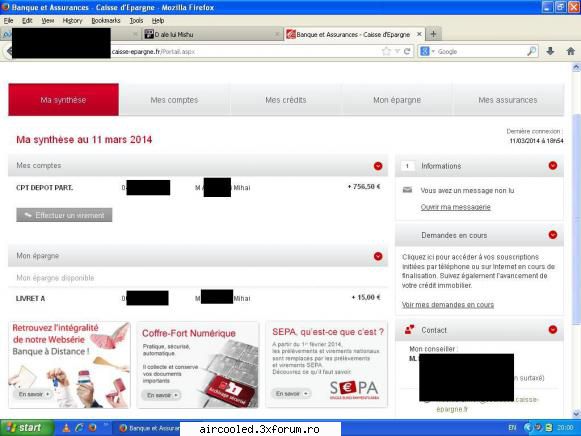Click the page scrollbar down arrow
The height and width of the screenshot is (436, 581).
pyautogui.click(x=576, y=414)
